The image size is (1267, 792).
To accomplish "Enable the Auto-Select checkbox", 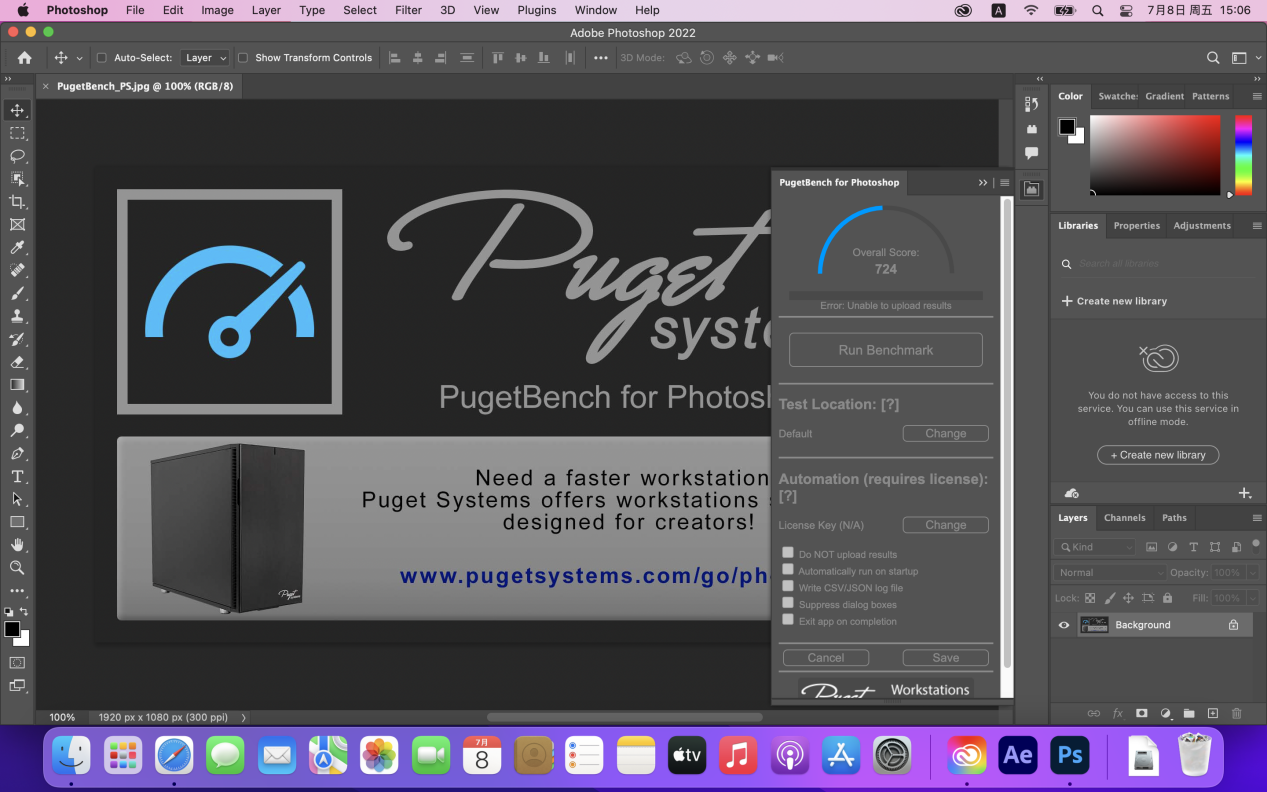I will coord(101,58).
